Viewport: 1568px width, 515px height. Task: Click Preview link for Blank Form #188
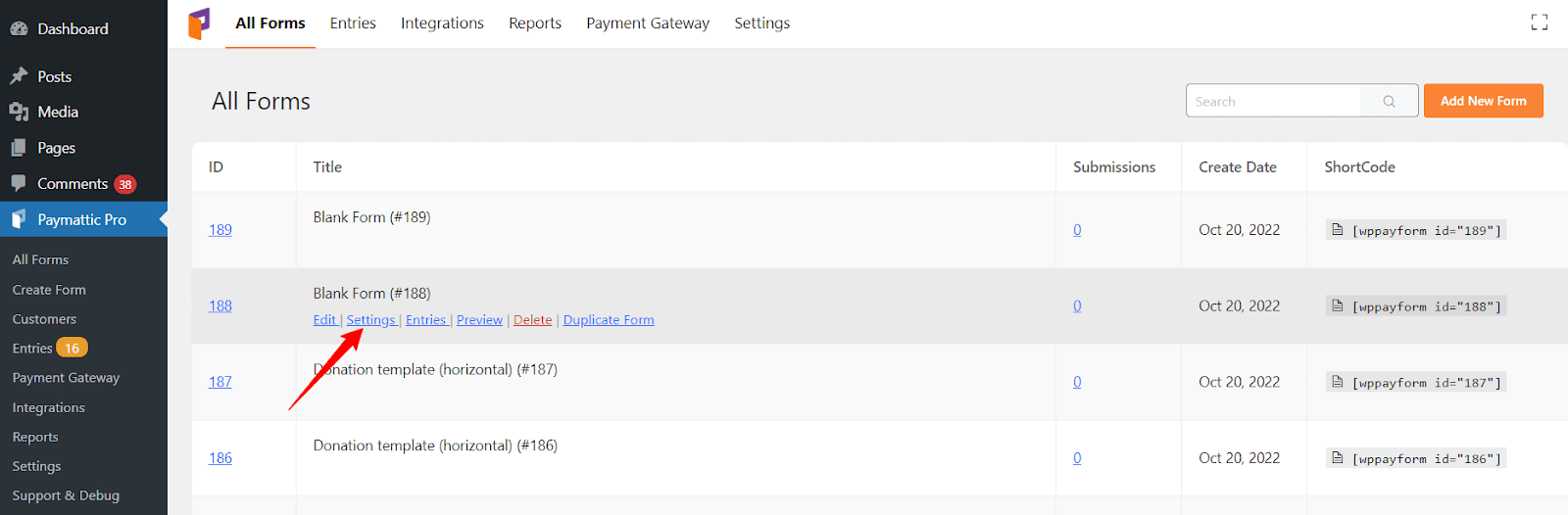479,320
